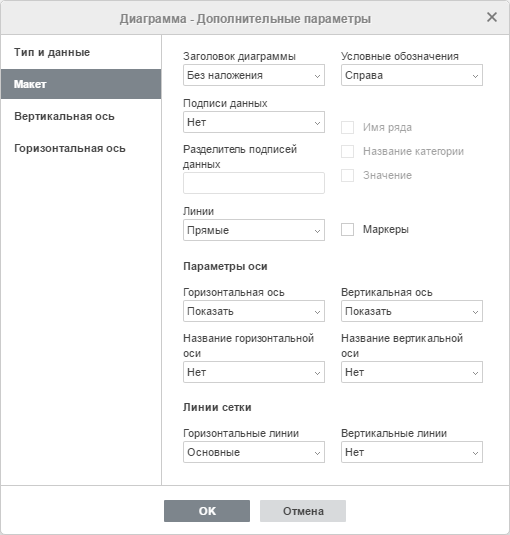Open the Вертикальные линии gridlines dropdown

[x=412, y=452]
